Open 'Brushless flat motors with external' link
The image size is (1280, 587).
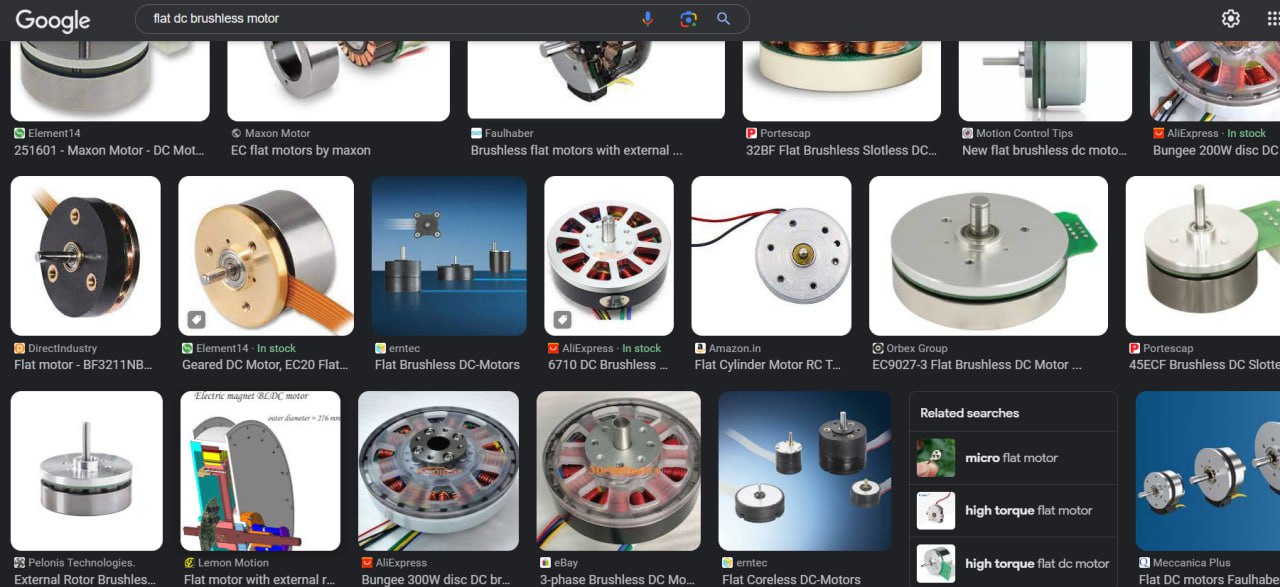coord(577,150)
